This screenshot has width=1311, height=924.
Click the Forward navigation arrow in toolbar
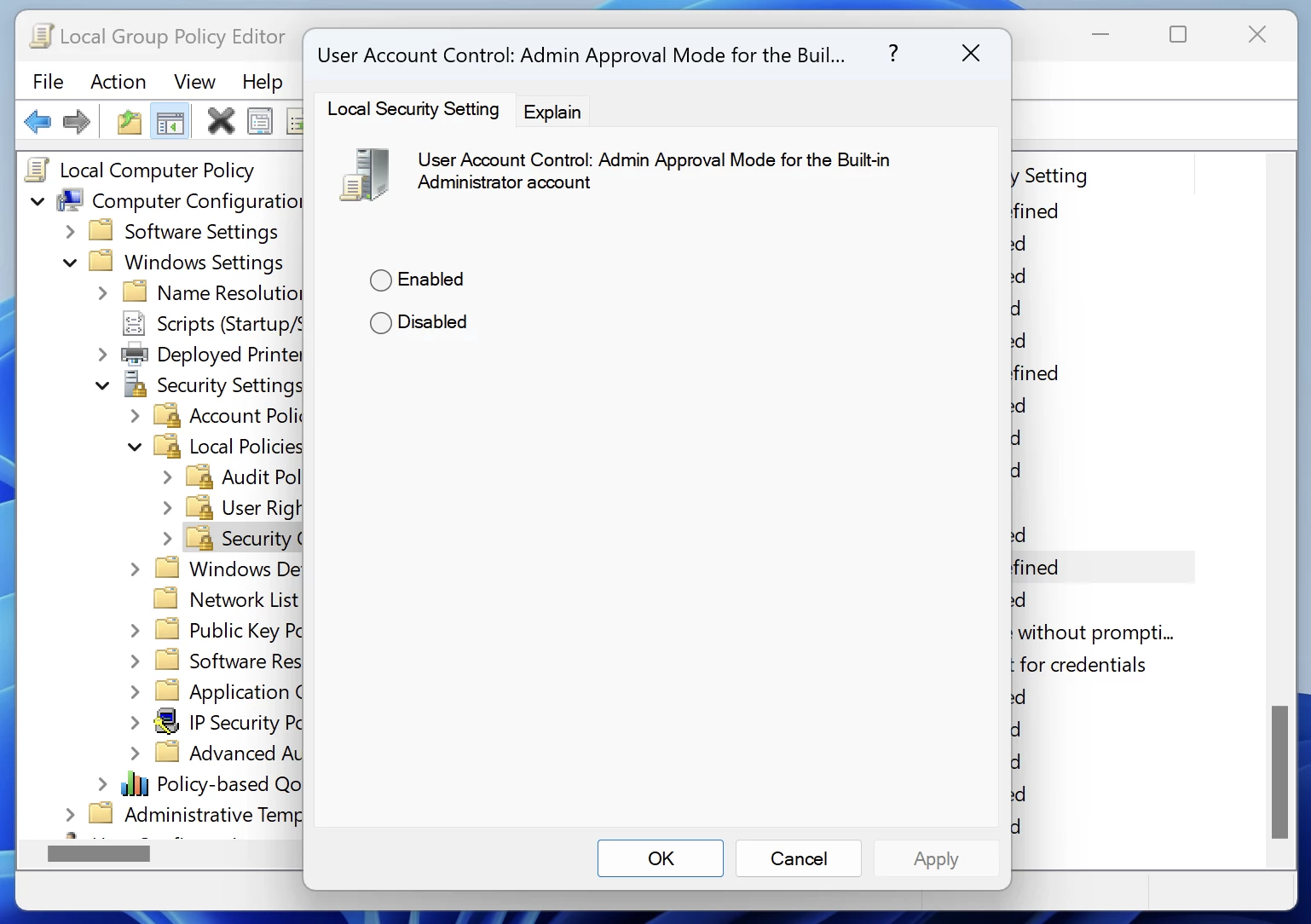point(77,121)
